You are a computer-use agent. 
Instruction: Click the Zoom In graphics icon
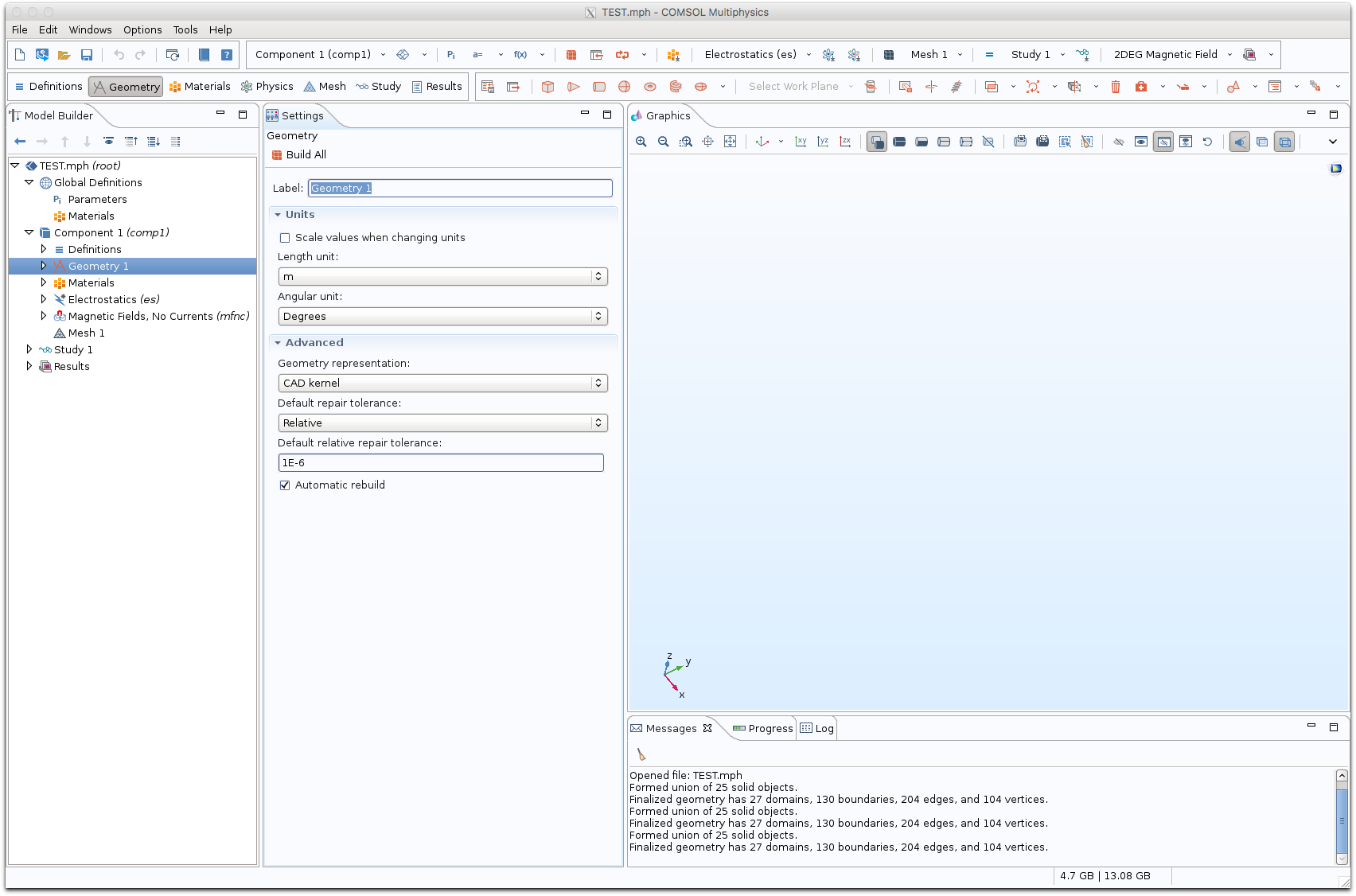[x=641, y=142]
